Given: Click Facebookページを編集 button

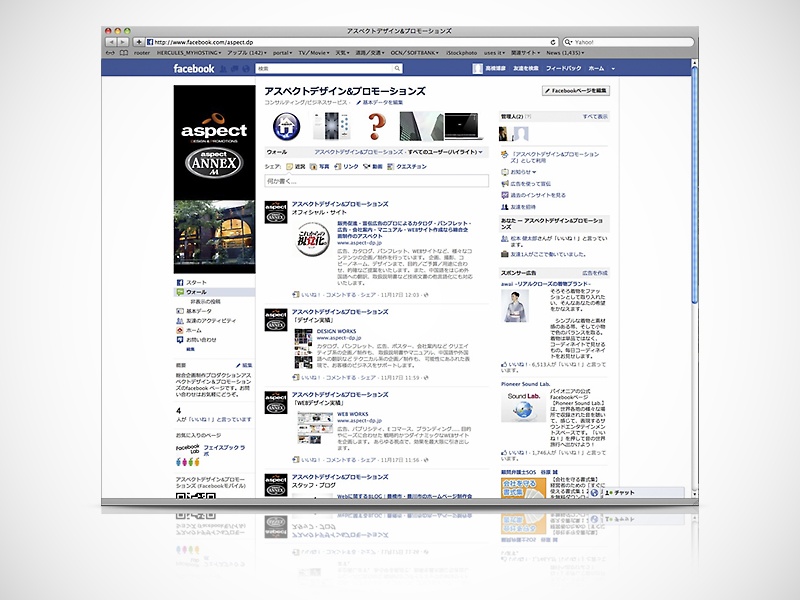Looking at the screenshot, I should (576, 91).
